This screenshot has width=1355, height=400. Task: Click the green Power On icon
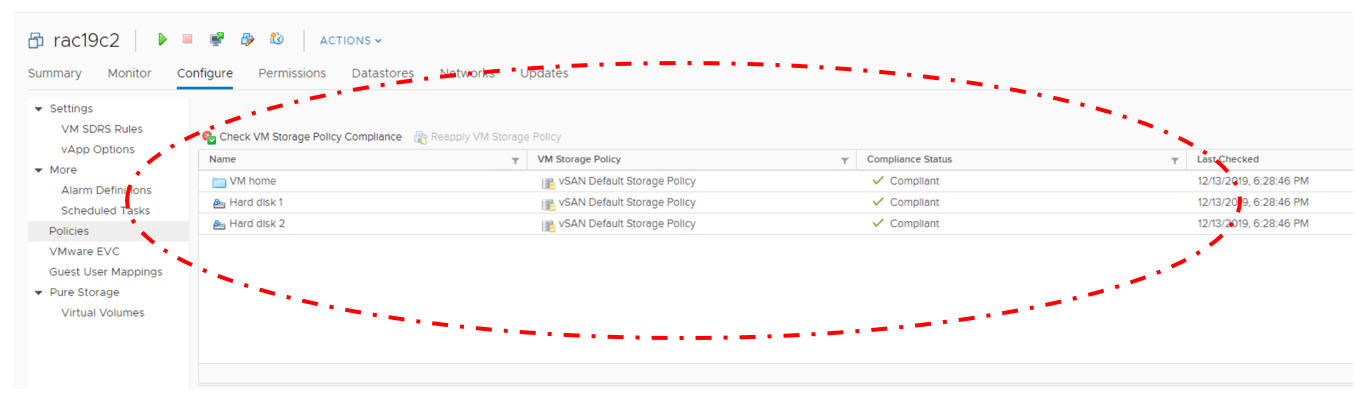[x=162, y=40]
